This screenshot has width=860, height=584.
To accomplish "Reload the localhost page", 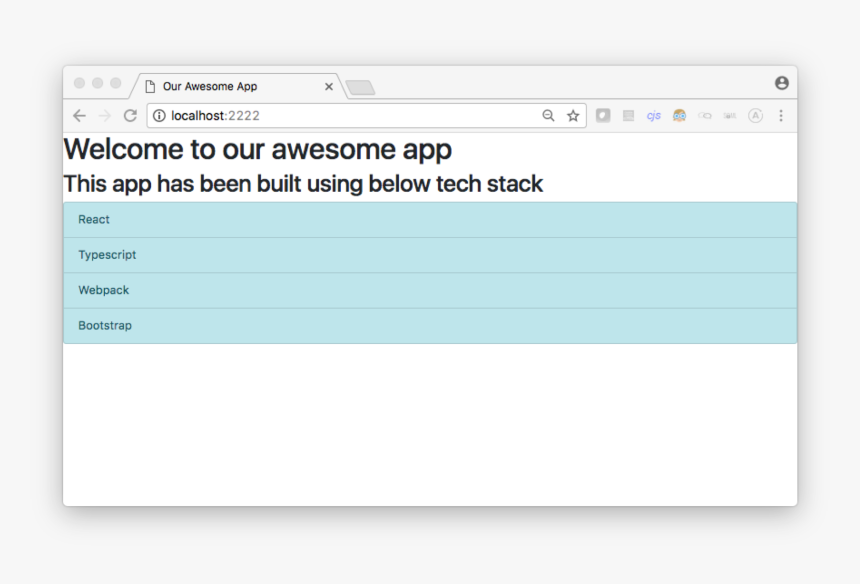I will click(x=130, y=116).
